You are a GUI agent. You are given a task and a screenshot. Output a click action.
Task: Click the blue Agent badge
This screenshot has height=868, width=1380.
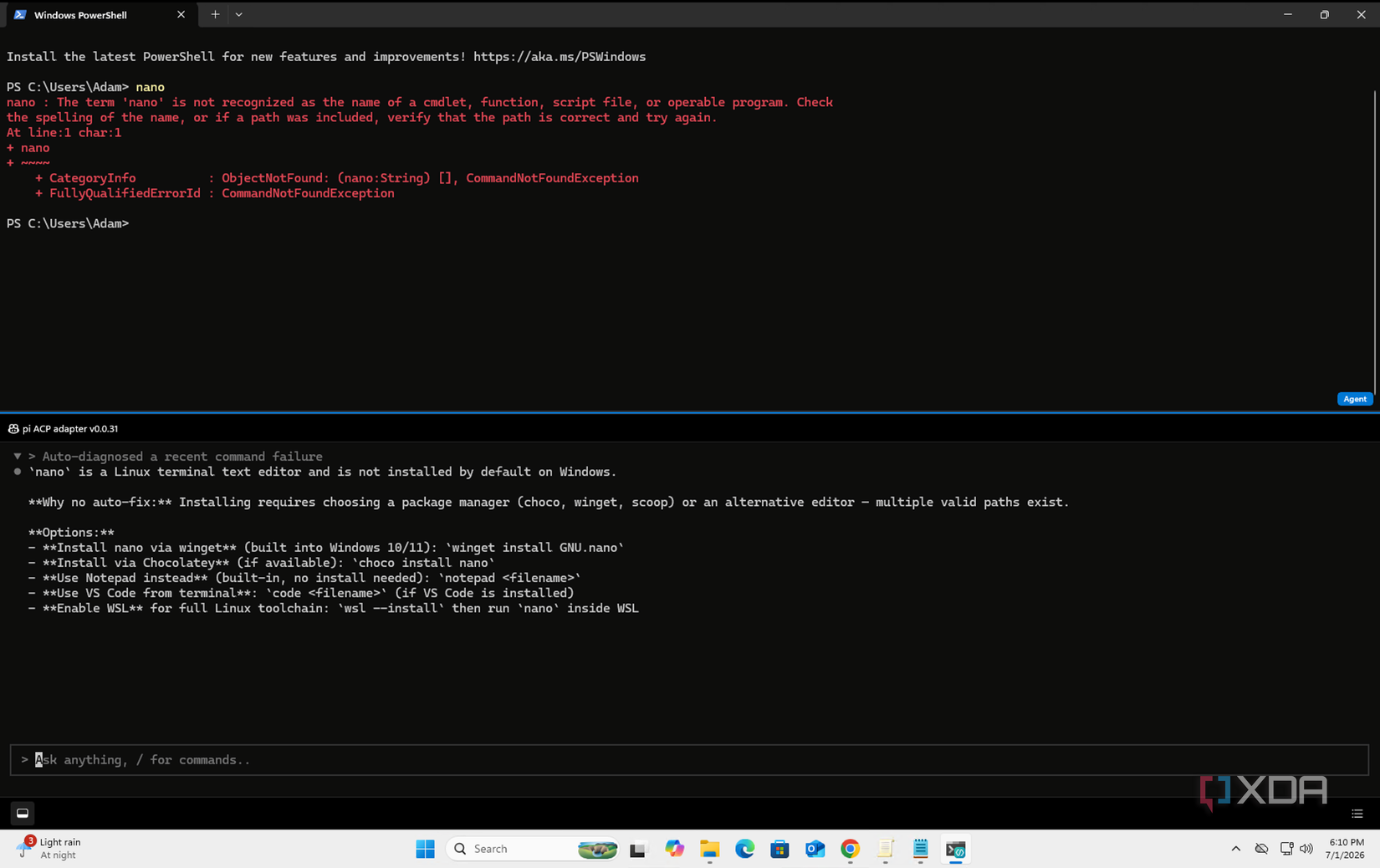(x=1354, y=399)
